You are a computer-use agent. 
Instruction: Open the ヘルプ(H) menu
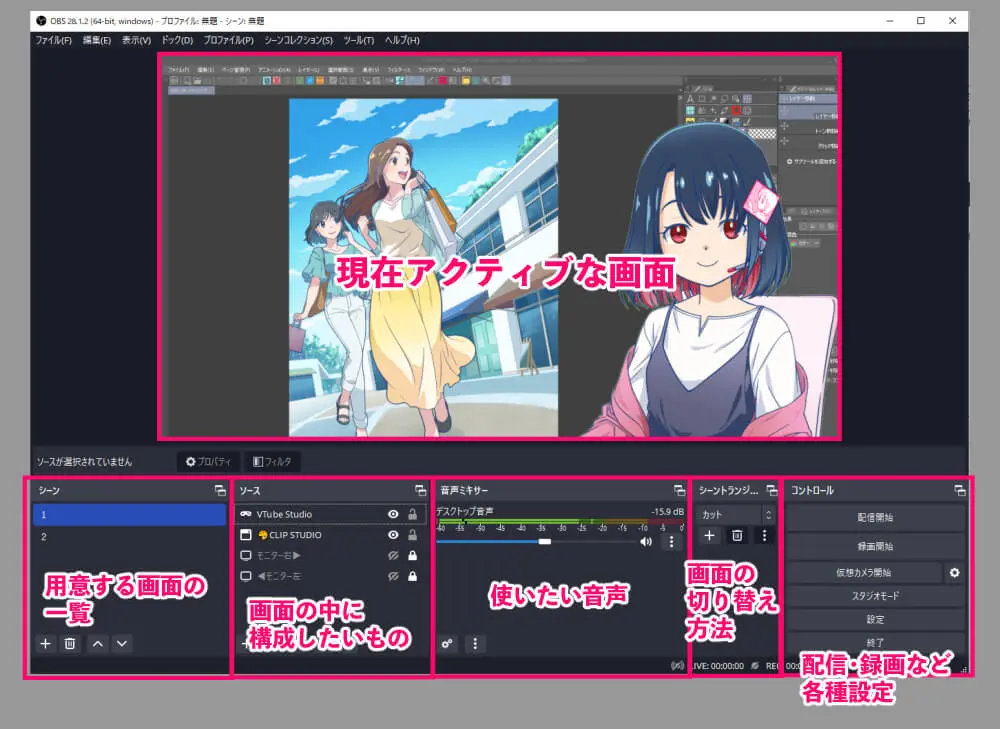402,40
